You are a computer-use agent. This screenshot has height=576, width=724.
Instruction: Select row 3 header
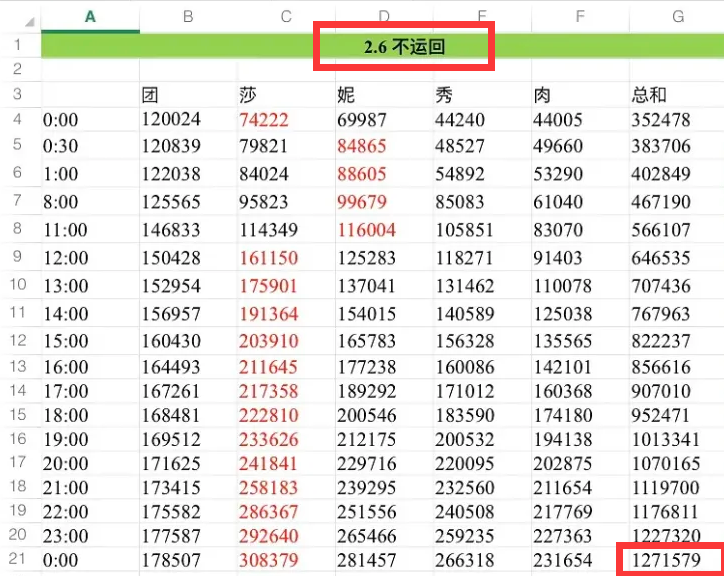click(x=18, y=94)
